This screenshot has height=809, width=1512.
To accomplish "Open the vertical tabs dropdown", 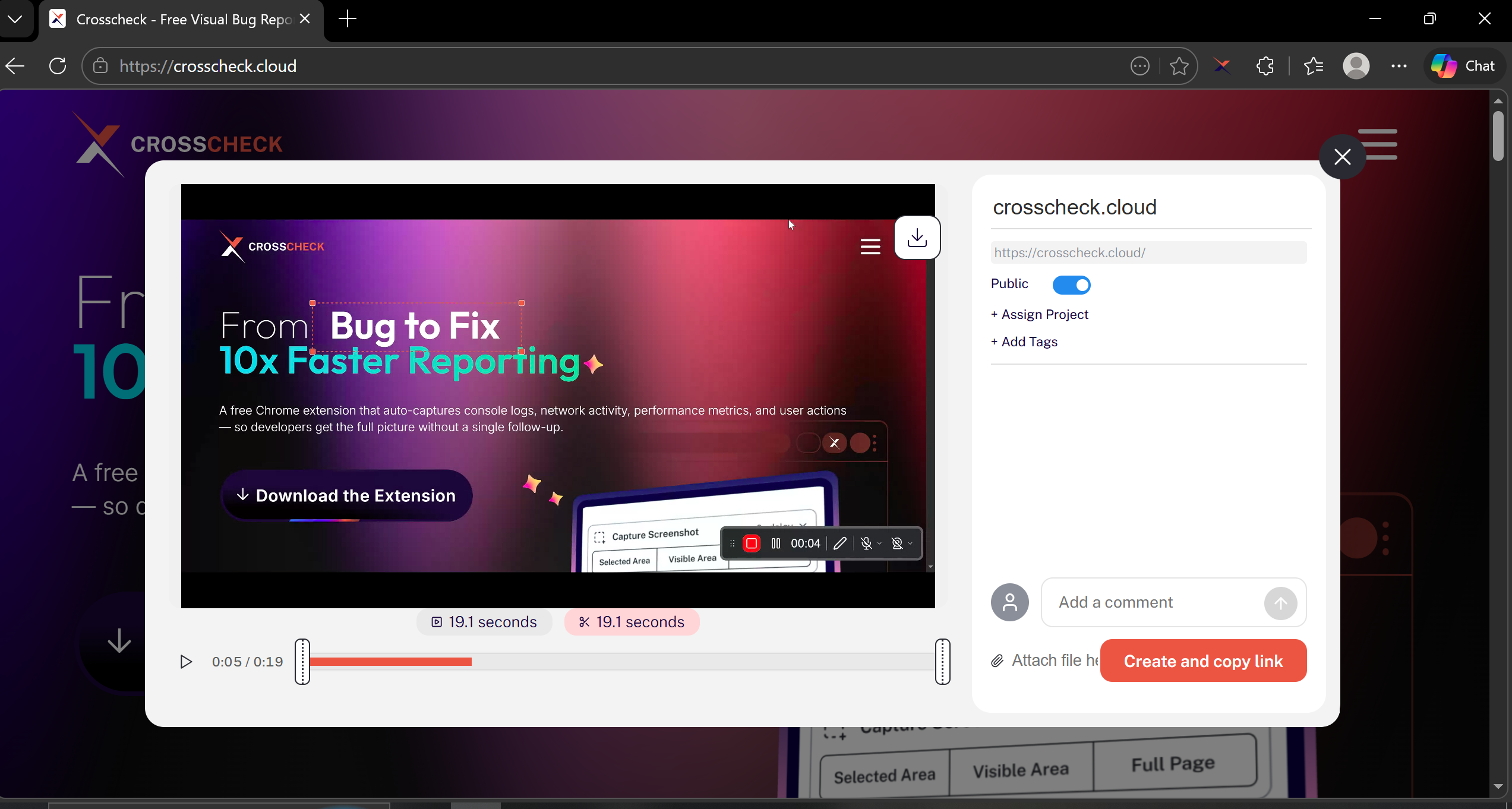I will (x=15, y=18).
